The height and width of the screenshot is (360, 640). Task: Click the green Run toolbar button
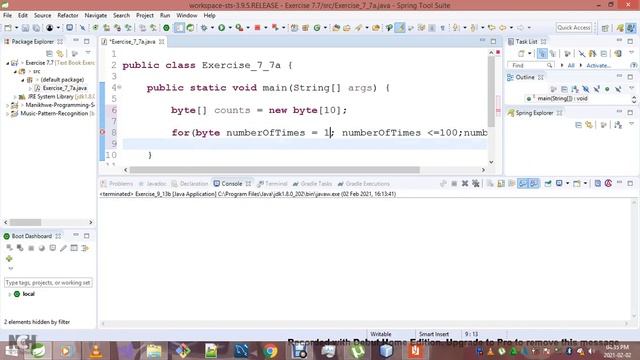(221, 28)
